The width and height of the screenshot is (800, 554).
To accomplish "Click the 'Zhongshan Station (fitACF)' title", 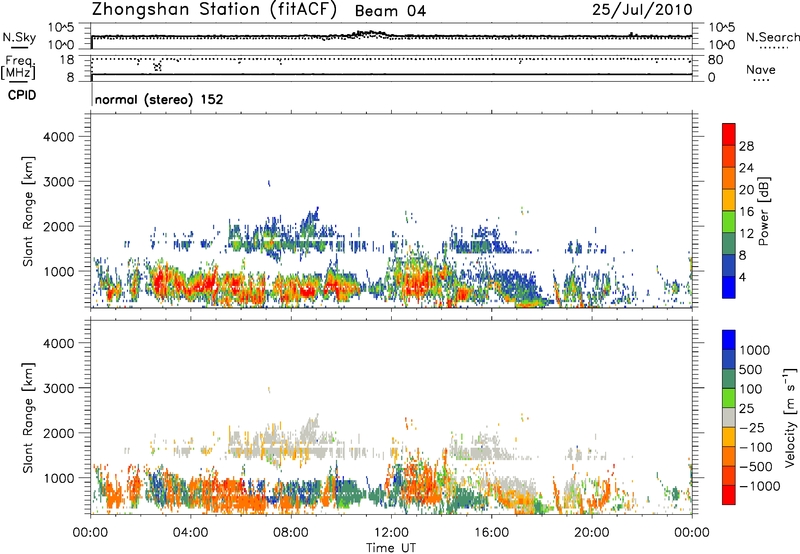I will click(x=214, y=10).
